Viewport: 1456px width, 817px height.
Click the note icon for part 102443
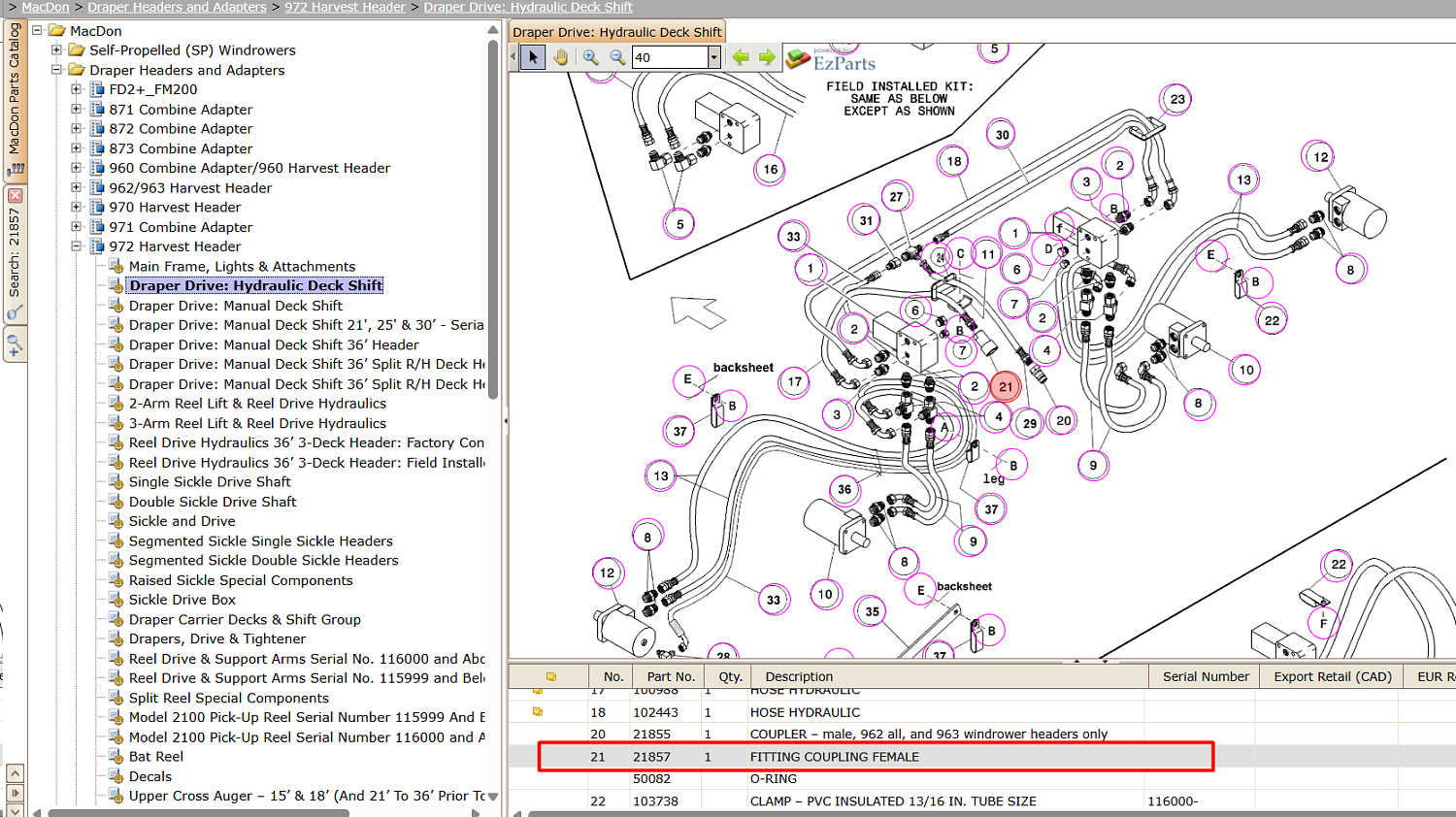tap(538, 711)
